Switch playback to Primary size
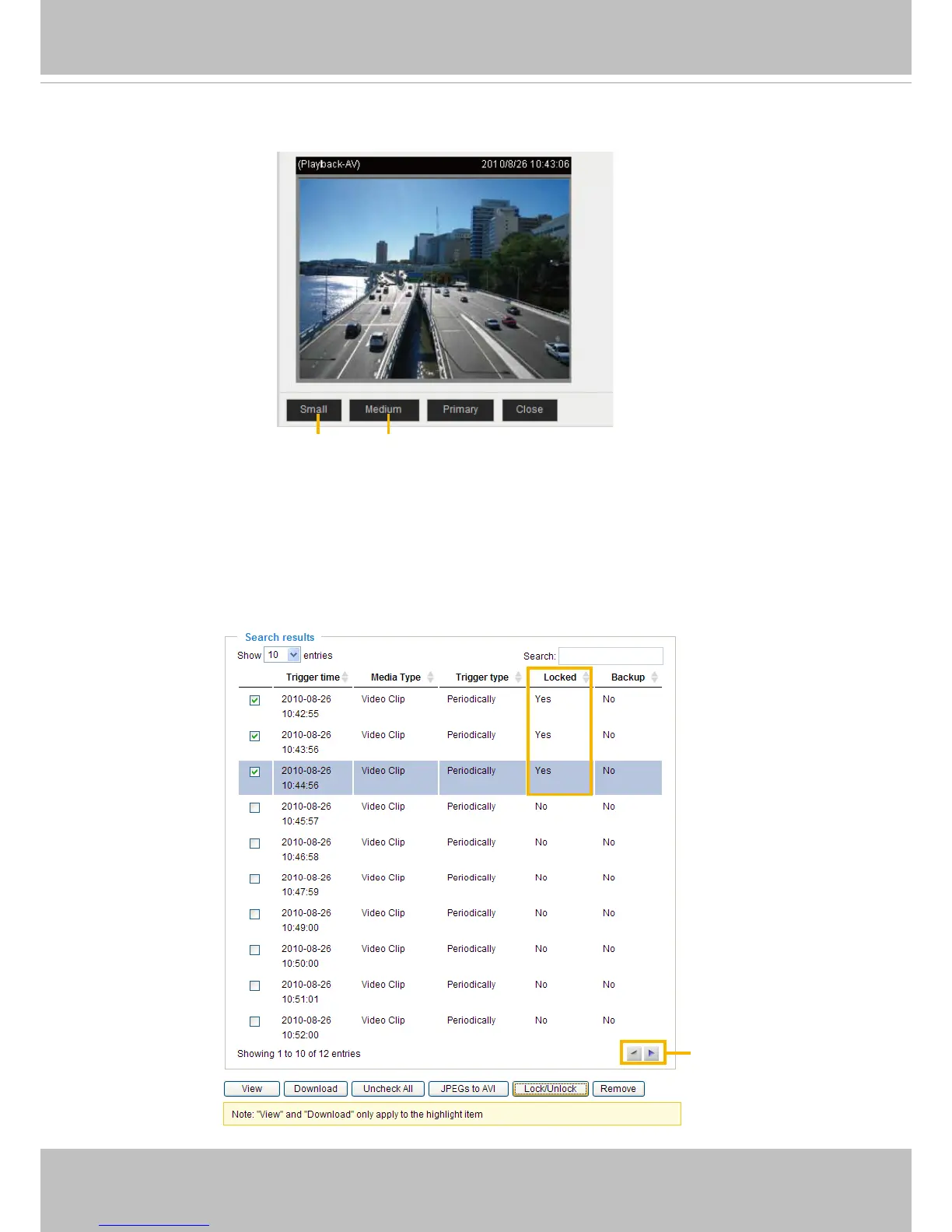 click(x=460, y=410)
